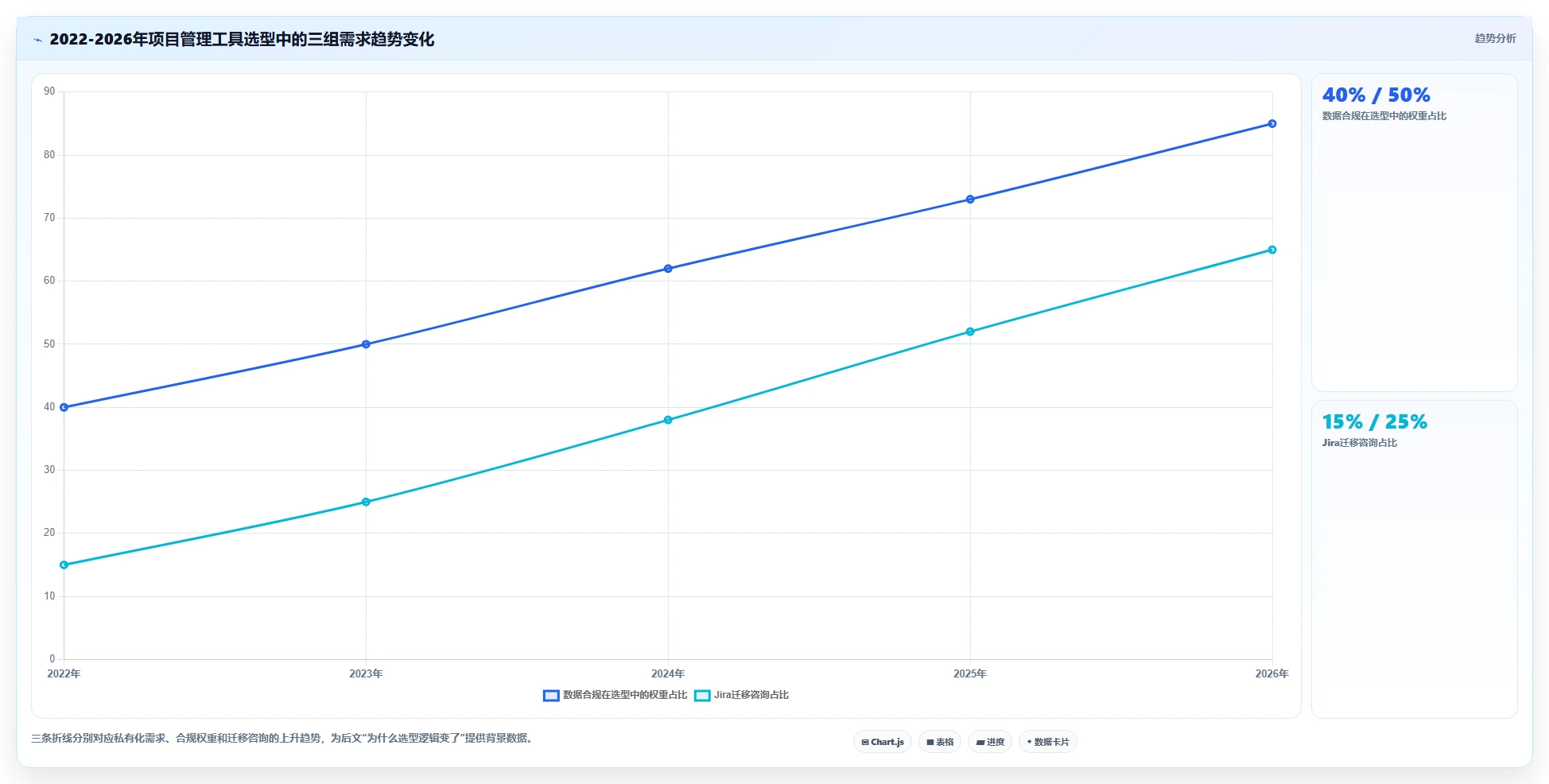Click the footer description starting 三条折线分别对应
Screen dimensions: 1549x784
282,738
